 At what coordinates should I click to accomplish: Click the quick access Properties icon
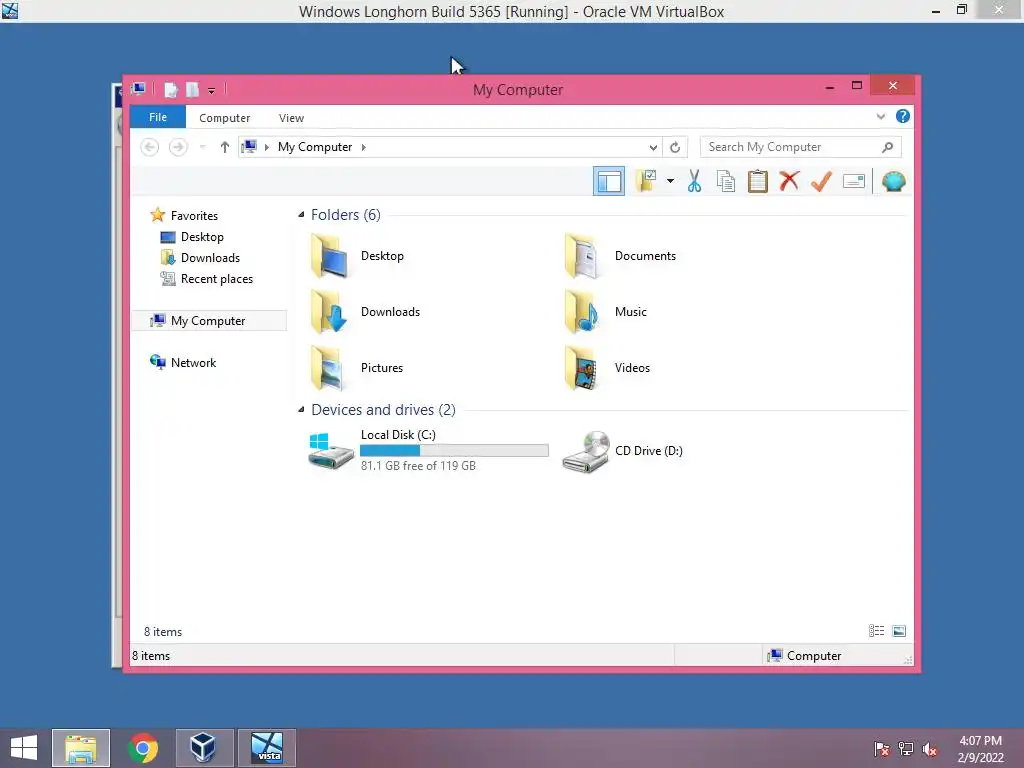(x=171, y=89)
